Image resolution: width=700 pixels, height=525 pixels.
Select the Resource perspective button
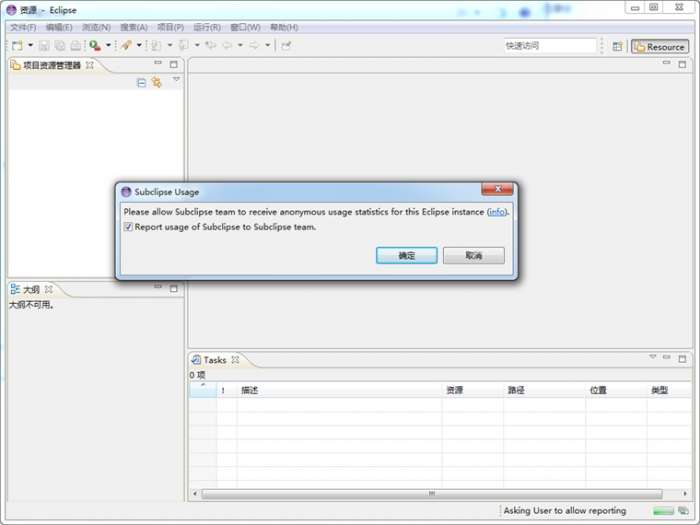tap(660, 47)
